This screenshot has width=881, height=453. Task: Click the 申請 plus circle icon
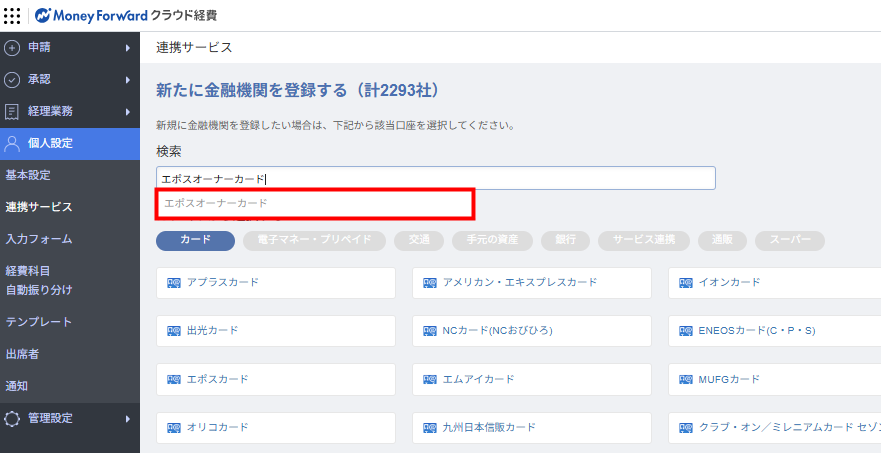[x=12, y=48]
